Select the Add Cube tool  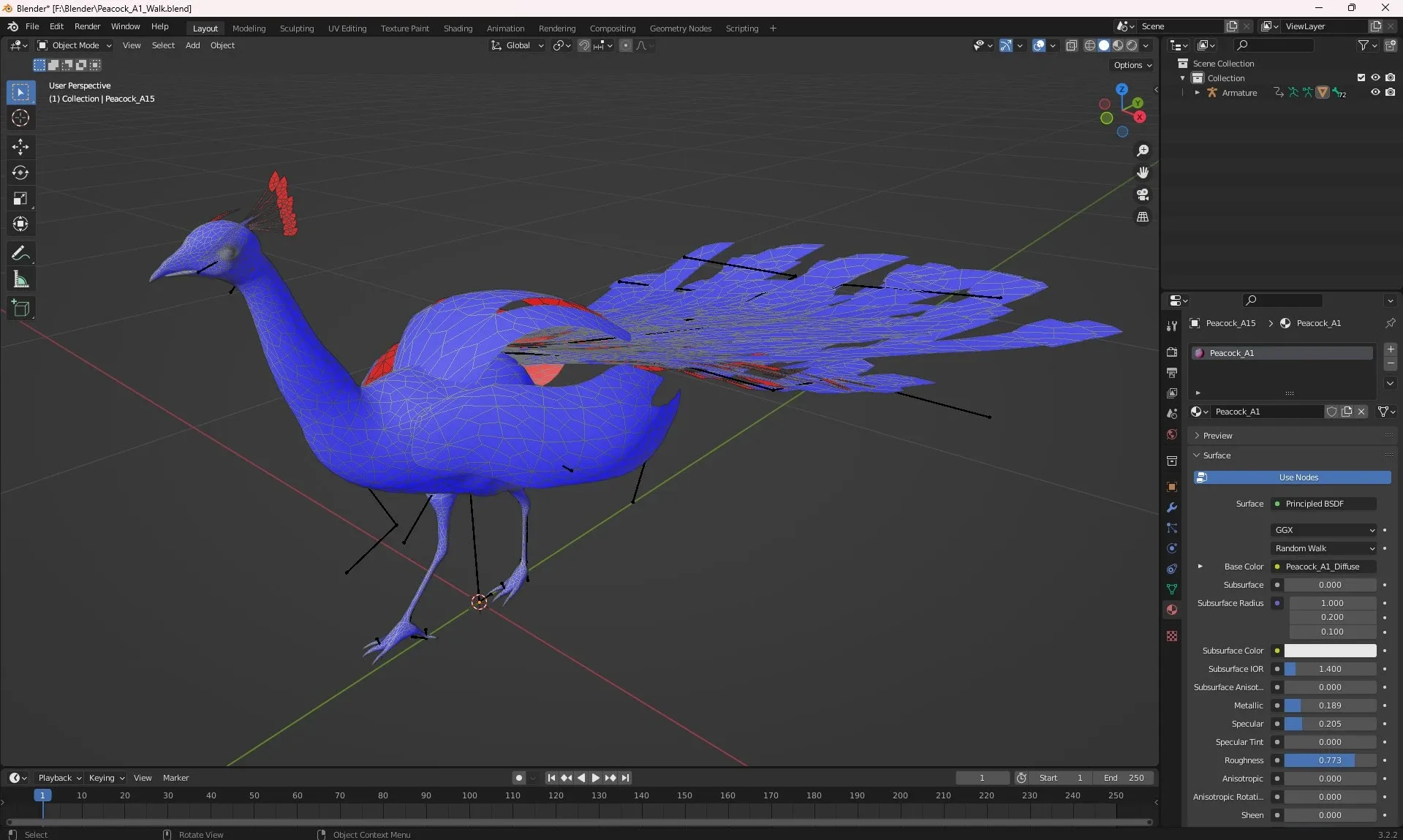(20, 309)
